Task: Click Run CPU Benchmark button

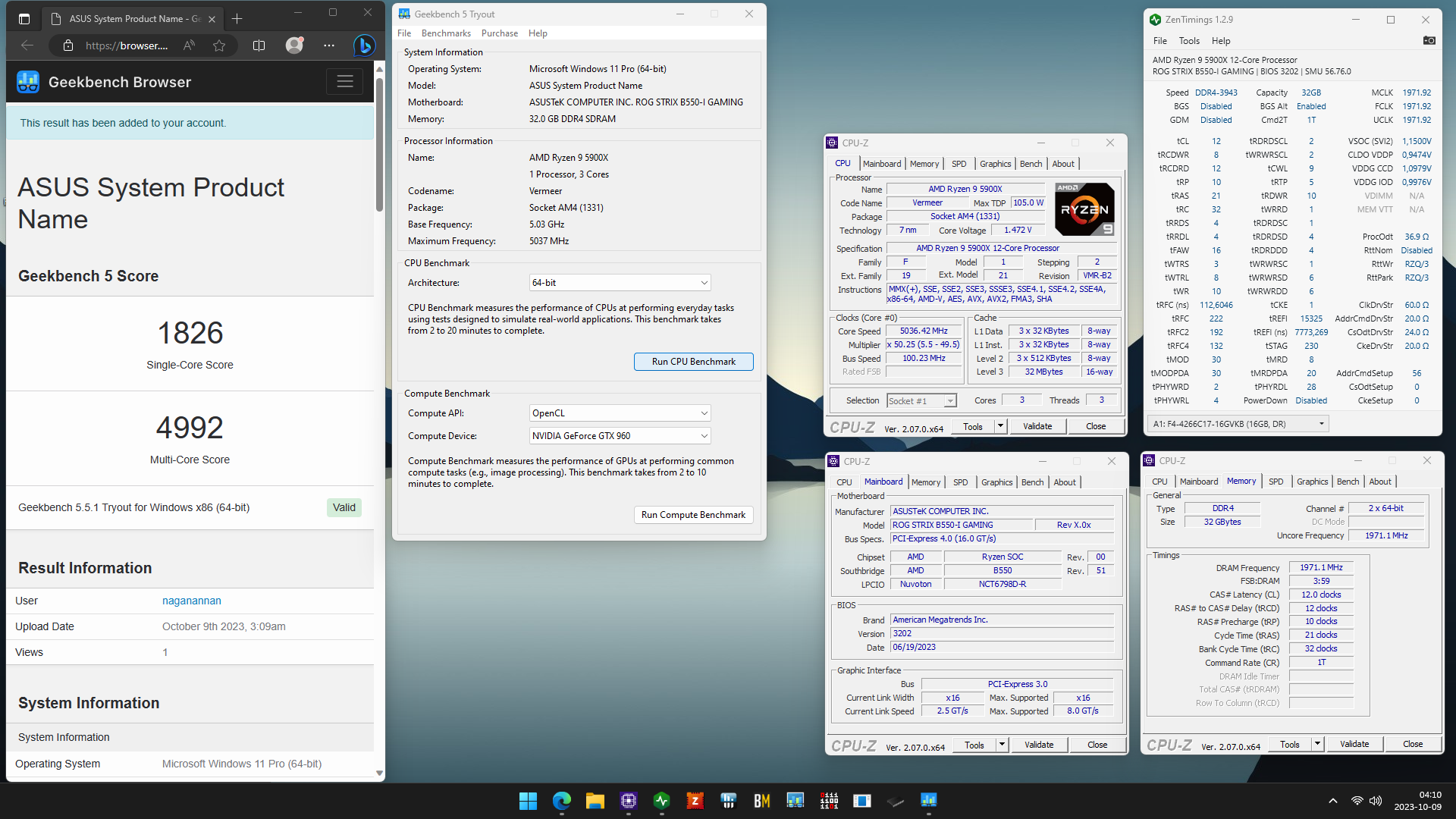Action: [694, 362]
